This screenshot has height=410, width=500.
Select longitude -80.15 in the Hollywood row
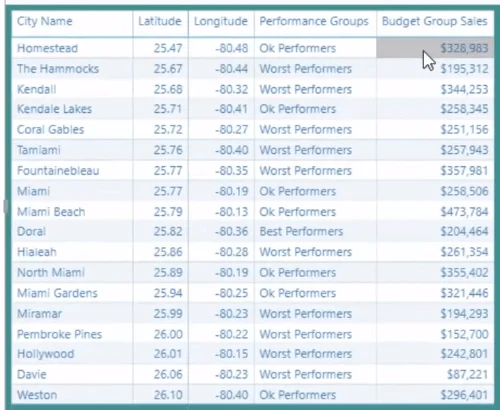(x=232, y=354)
